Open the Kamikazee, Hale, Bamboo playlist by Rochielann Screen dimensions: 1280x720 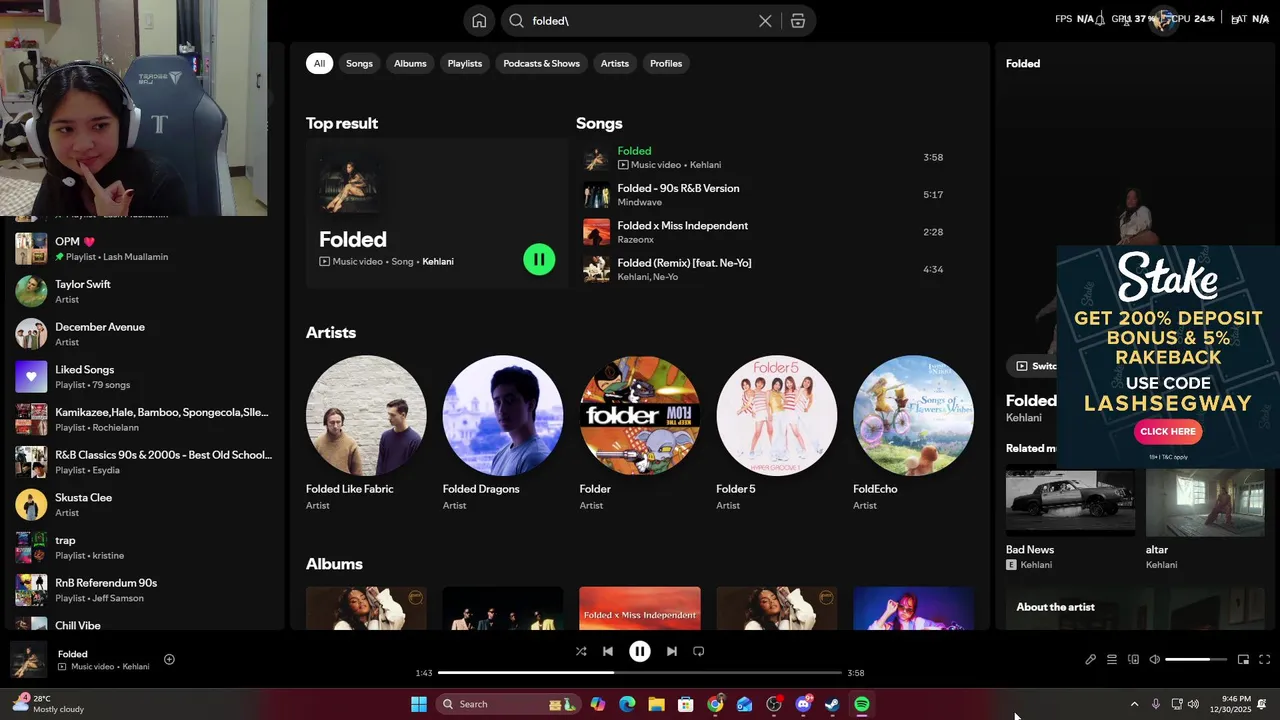(x=145, y=419)
